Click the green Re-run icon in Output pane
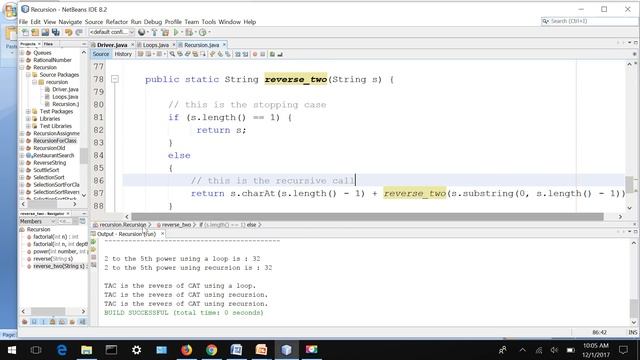 tap(93, 242)
